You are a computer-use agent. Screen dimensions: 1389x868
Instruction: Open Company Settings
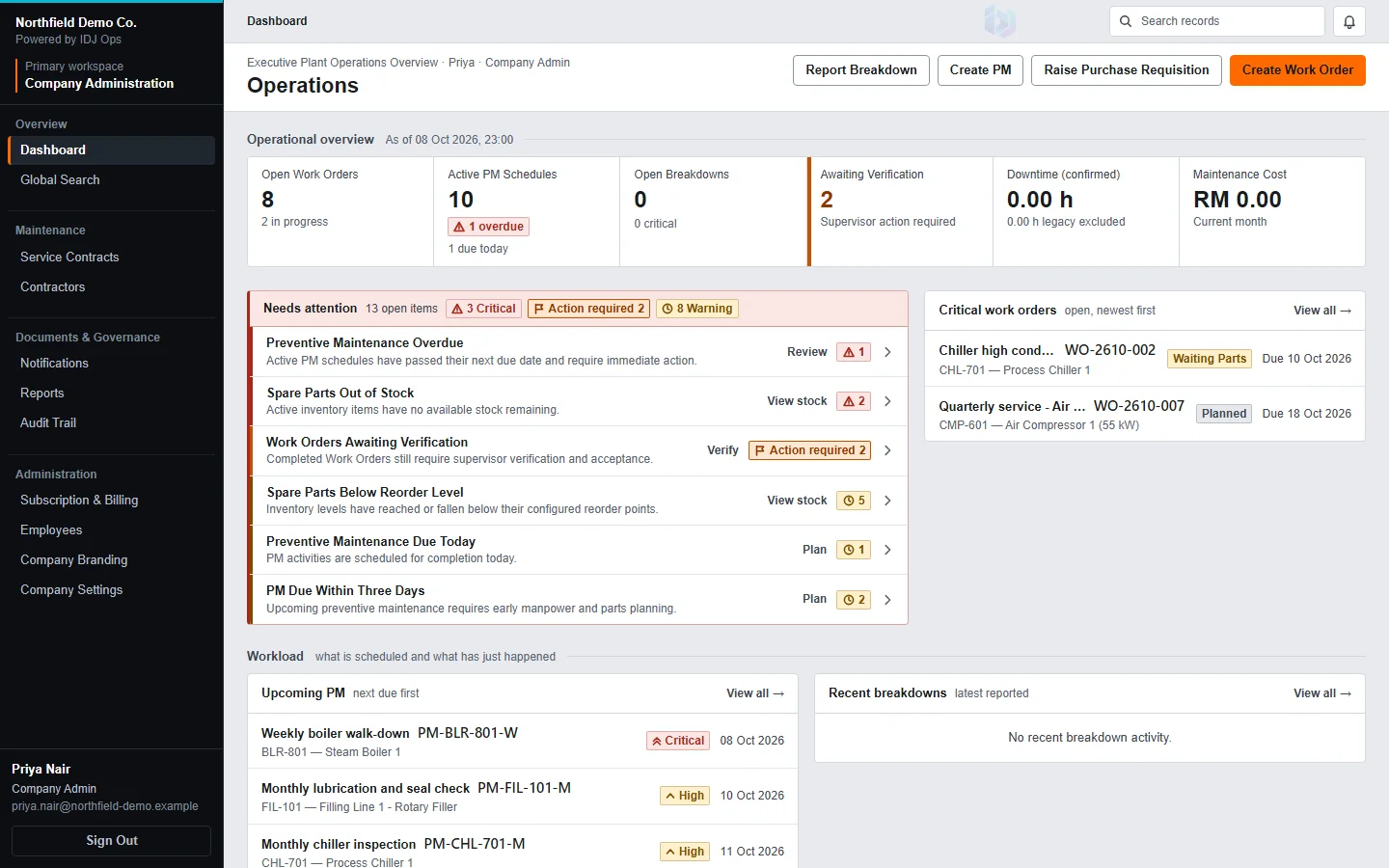(111, 590)
